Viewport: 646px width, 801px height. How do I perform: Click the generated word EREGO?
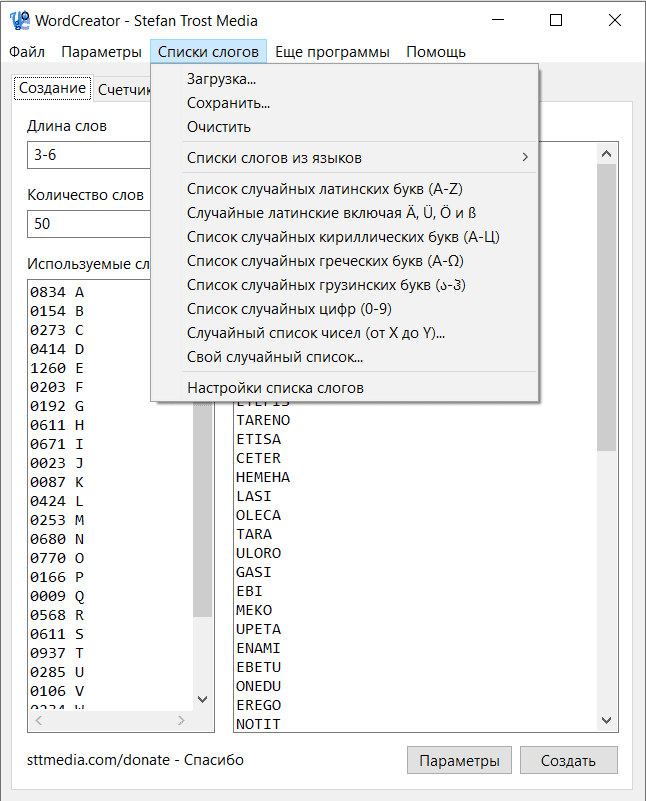coord(258,705)
